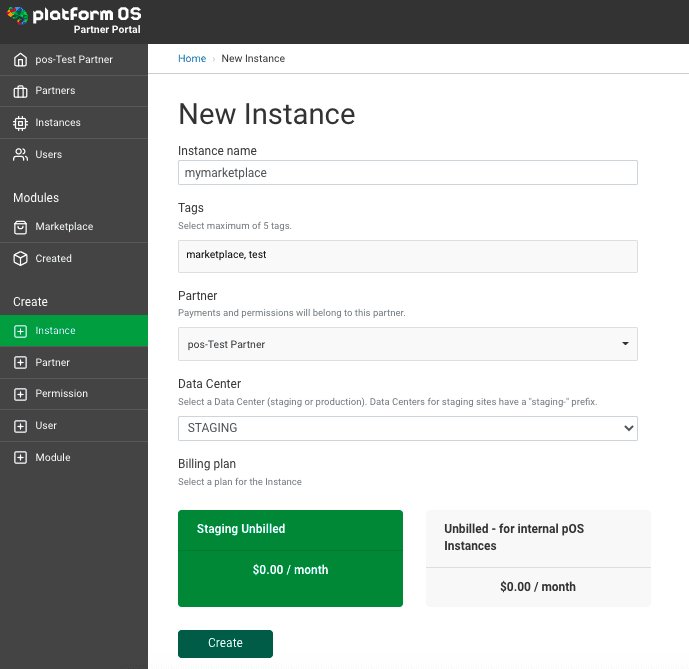Click the Modules section heading
The width and height of the screenshot is (689, 669).
click(36, 198)
